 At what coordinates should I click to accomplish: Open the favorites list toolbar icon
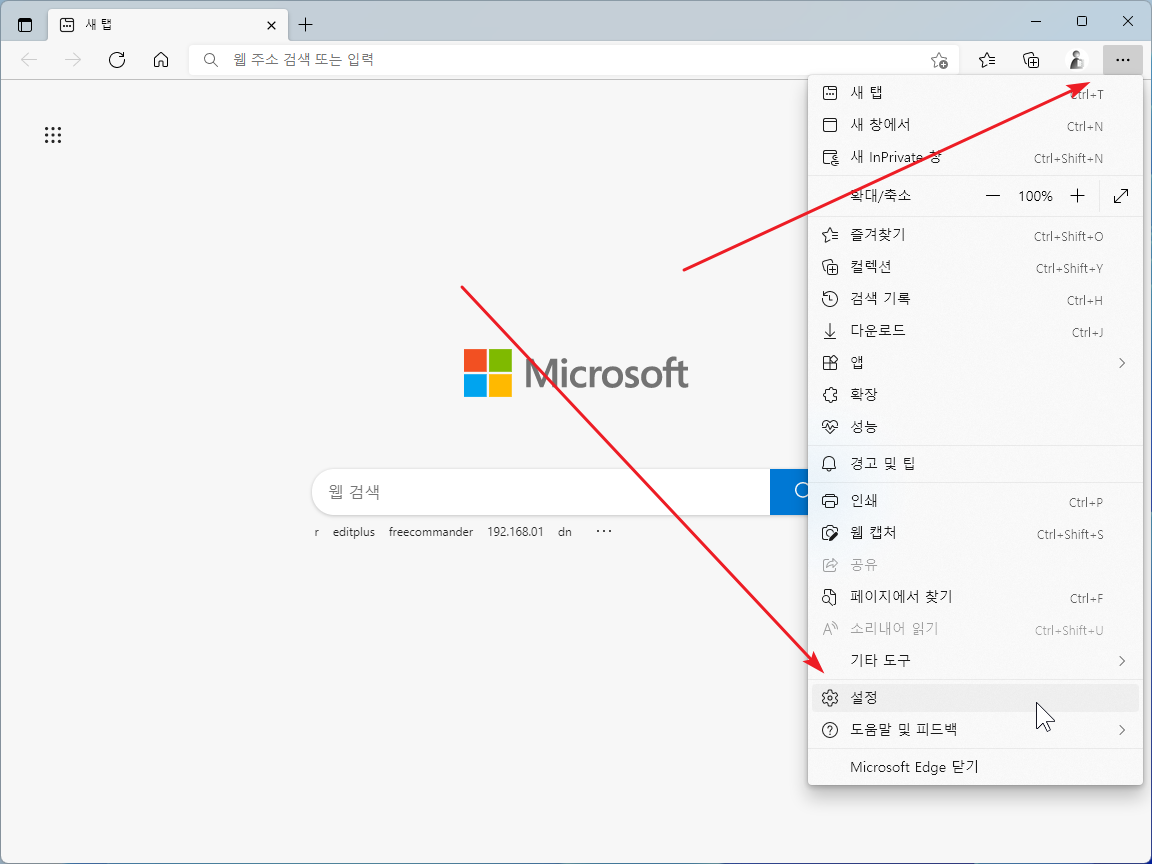(987, 60)
